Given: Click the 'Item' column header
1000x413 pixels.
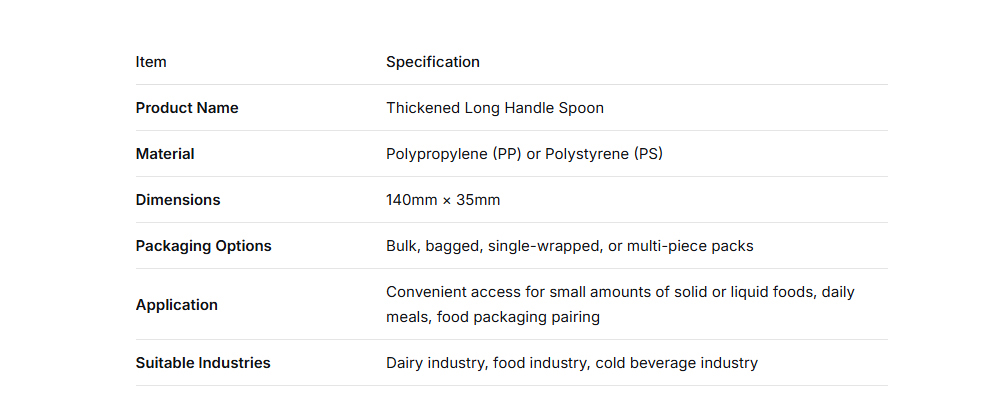Looking at the screenshot, I should 151,62.
